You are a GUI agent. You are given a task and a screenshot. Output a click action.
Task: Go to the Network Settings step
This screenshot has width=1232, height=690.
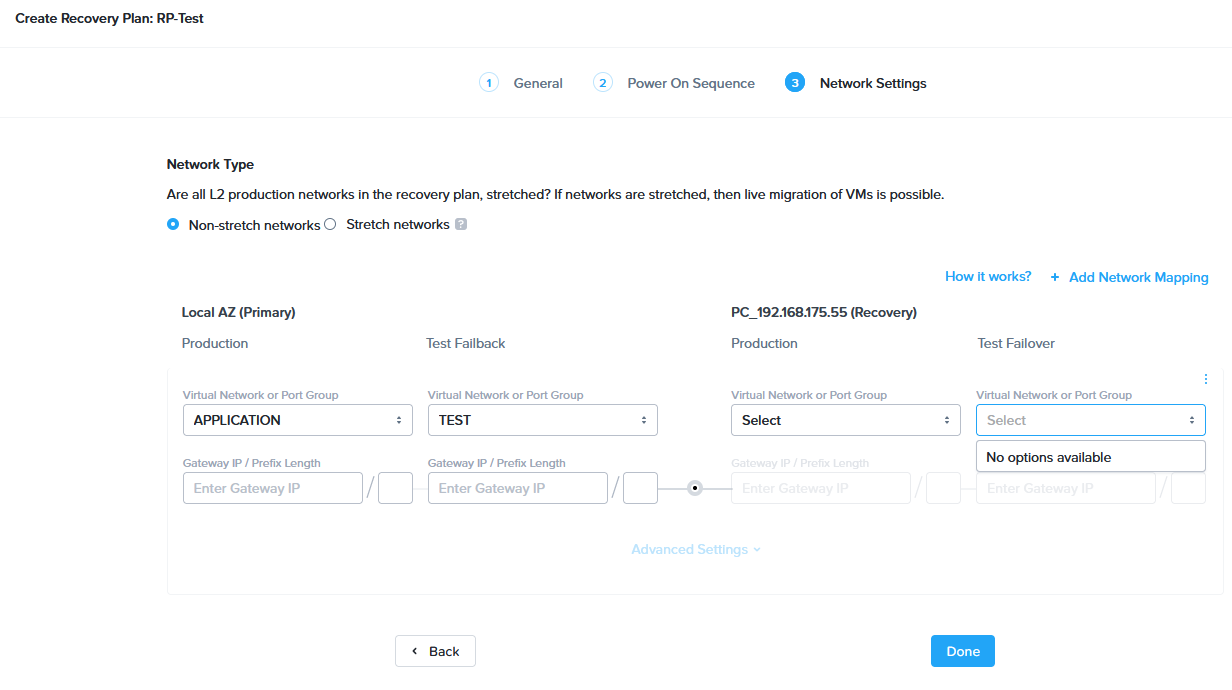(873, 83)
